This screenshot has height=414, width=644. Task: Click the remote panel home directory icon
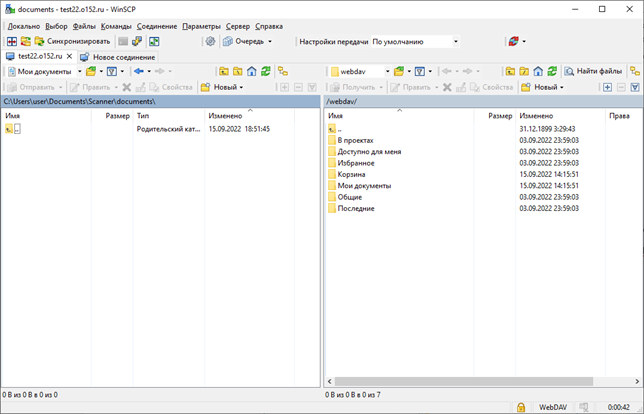click(x=538, y=72)
